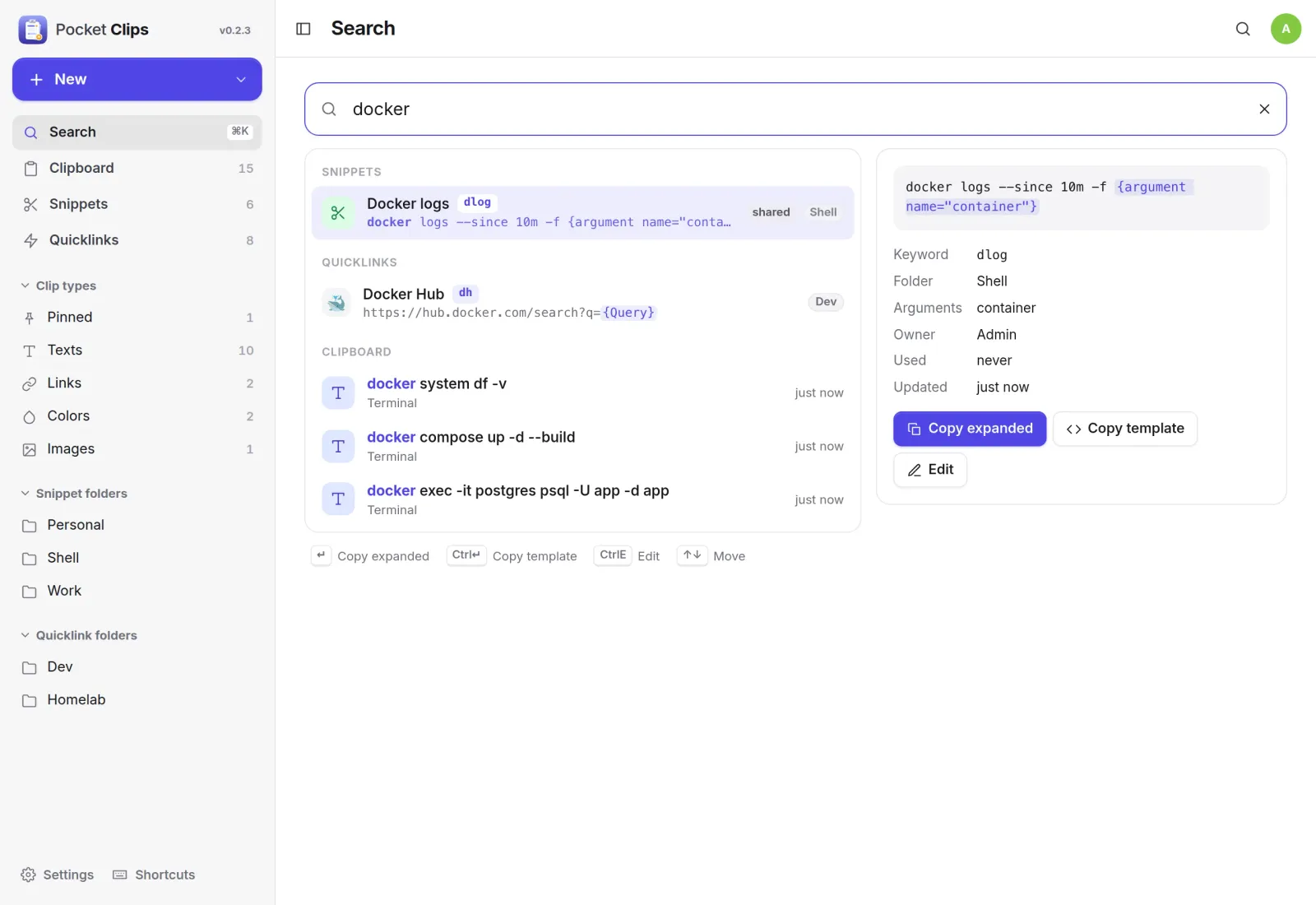
Task: Click the Docker Hub whale icon
Action: coord(336,303)
